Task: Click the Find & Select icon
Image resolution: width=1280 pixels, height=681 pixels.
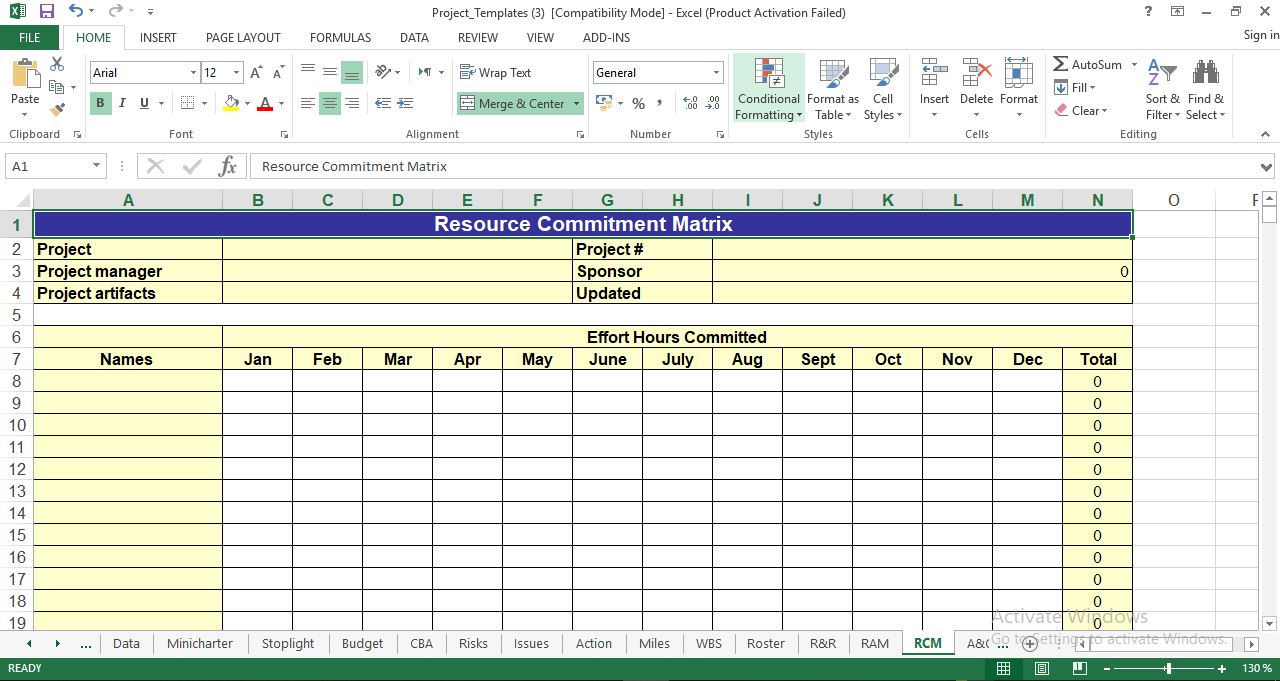Action: click(x=1206, y=88)
